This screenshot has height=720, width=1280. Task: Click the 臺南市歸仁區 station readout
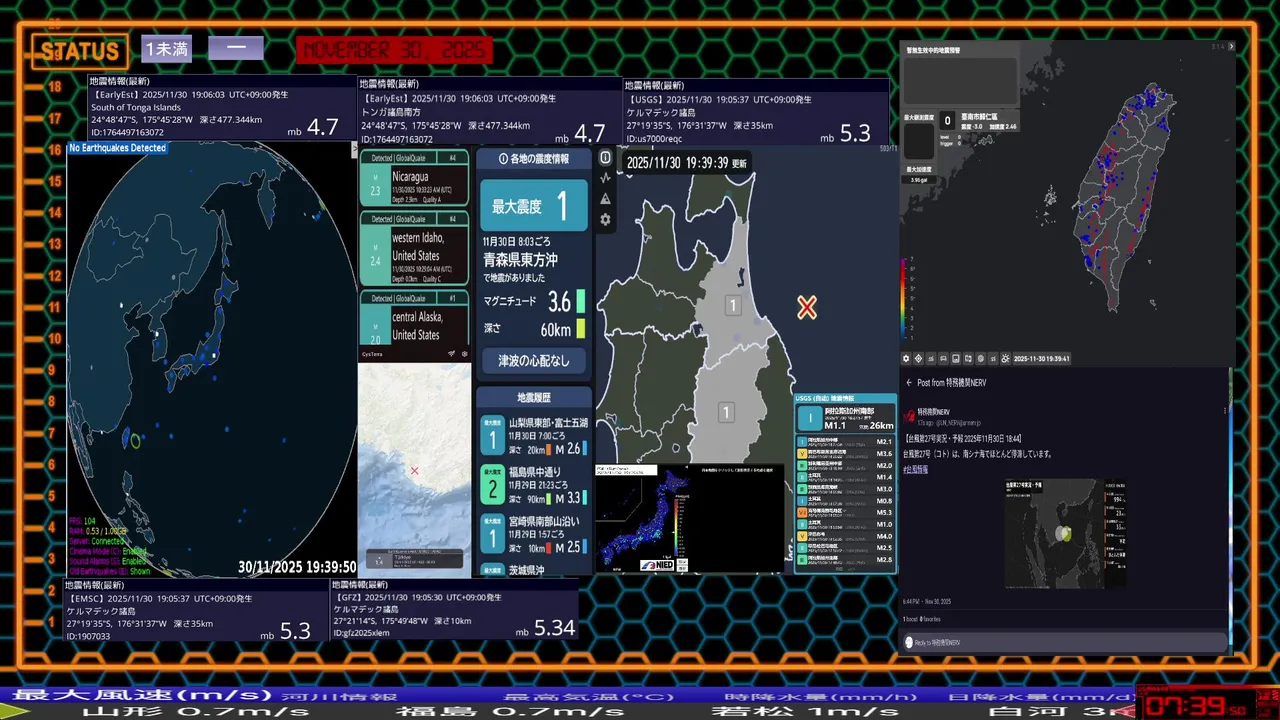click(980, 121)
